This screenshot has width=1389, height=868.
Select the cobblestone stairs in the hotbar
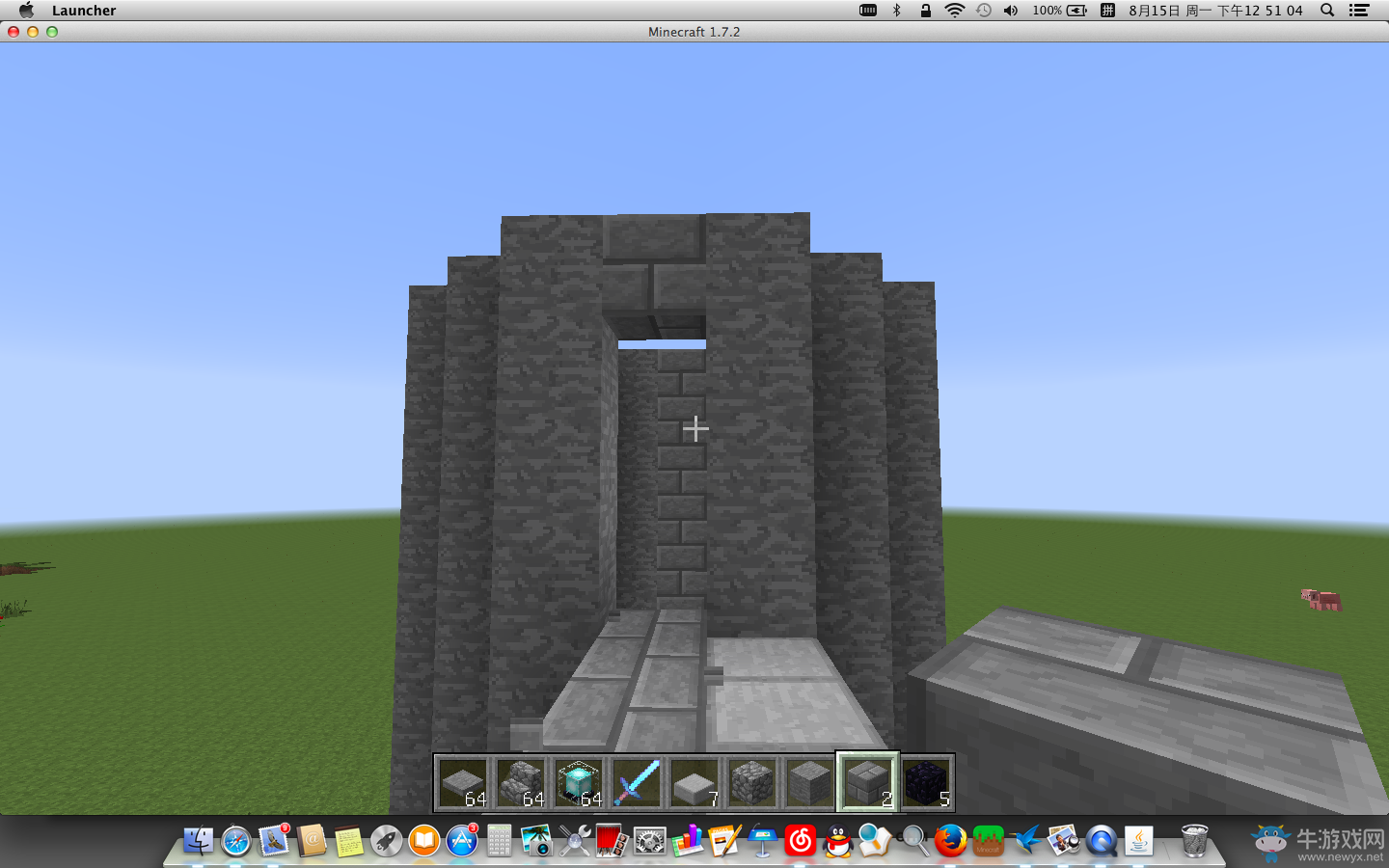521,782
